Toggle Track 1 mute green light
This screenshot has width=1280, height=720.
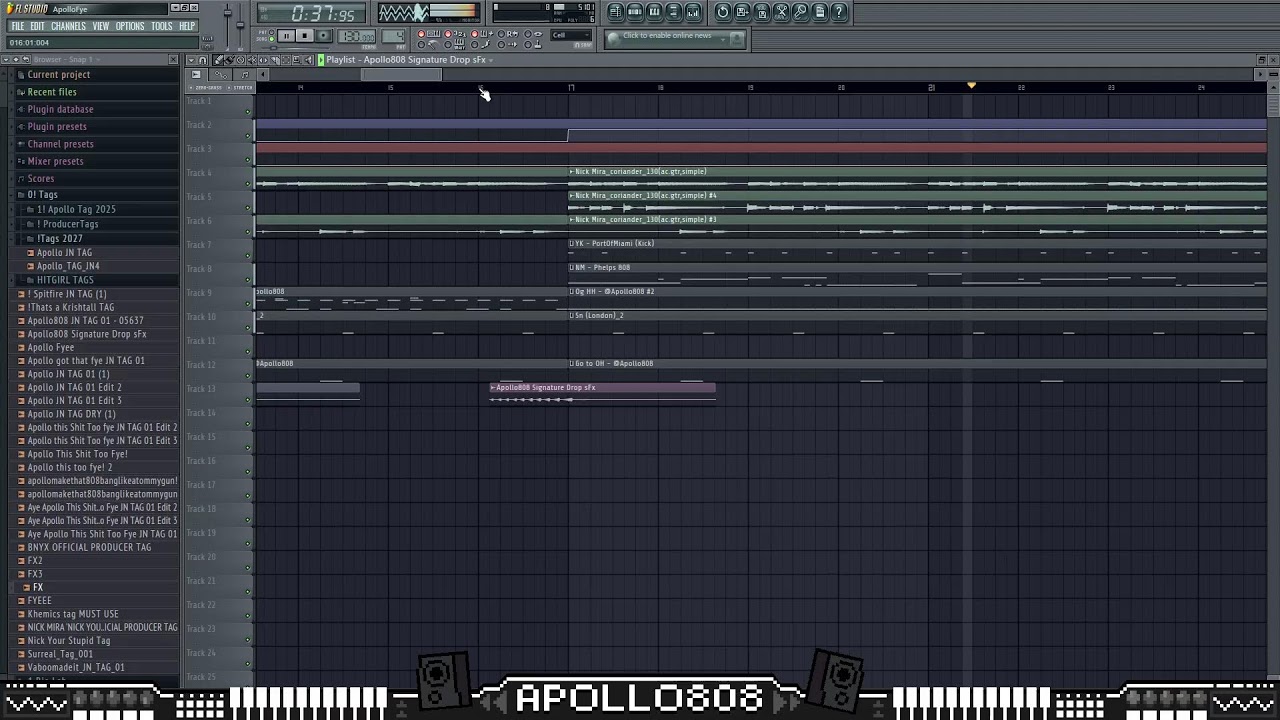point(248,111)
